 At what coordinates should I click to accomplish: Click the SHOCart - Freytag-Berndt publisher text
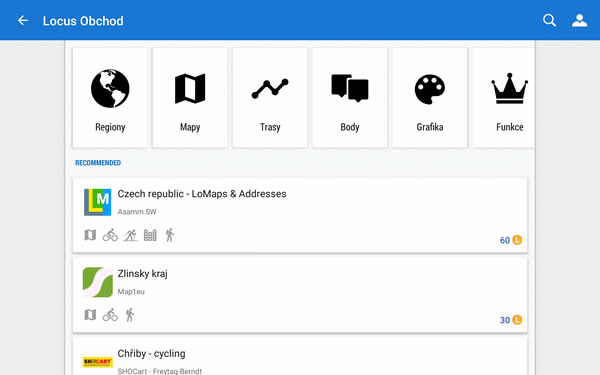coord(160,371)
